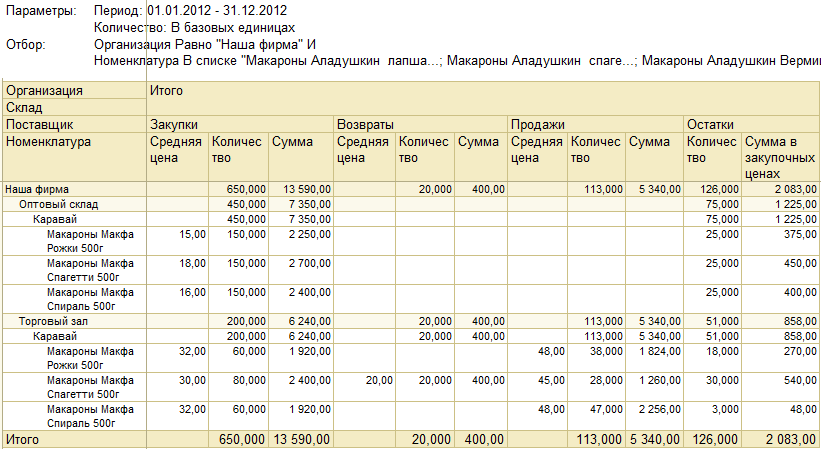Click average purchase price cell 15,00
This screenshot has width=821, height=449.
178,241
